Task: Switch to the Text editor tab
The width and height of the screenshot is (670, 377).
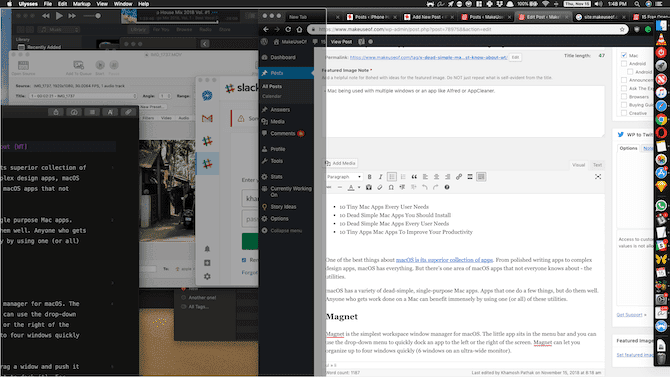Action: [597, 165]
